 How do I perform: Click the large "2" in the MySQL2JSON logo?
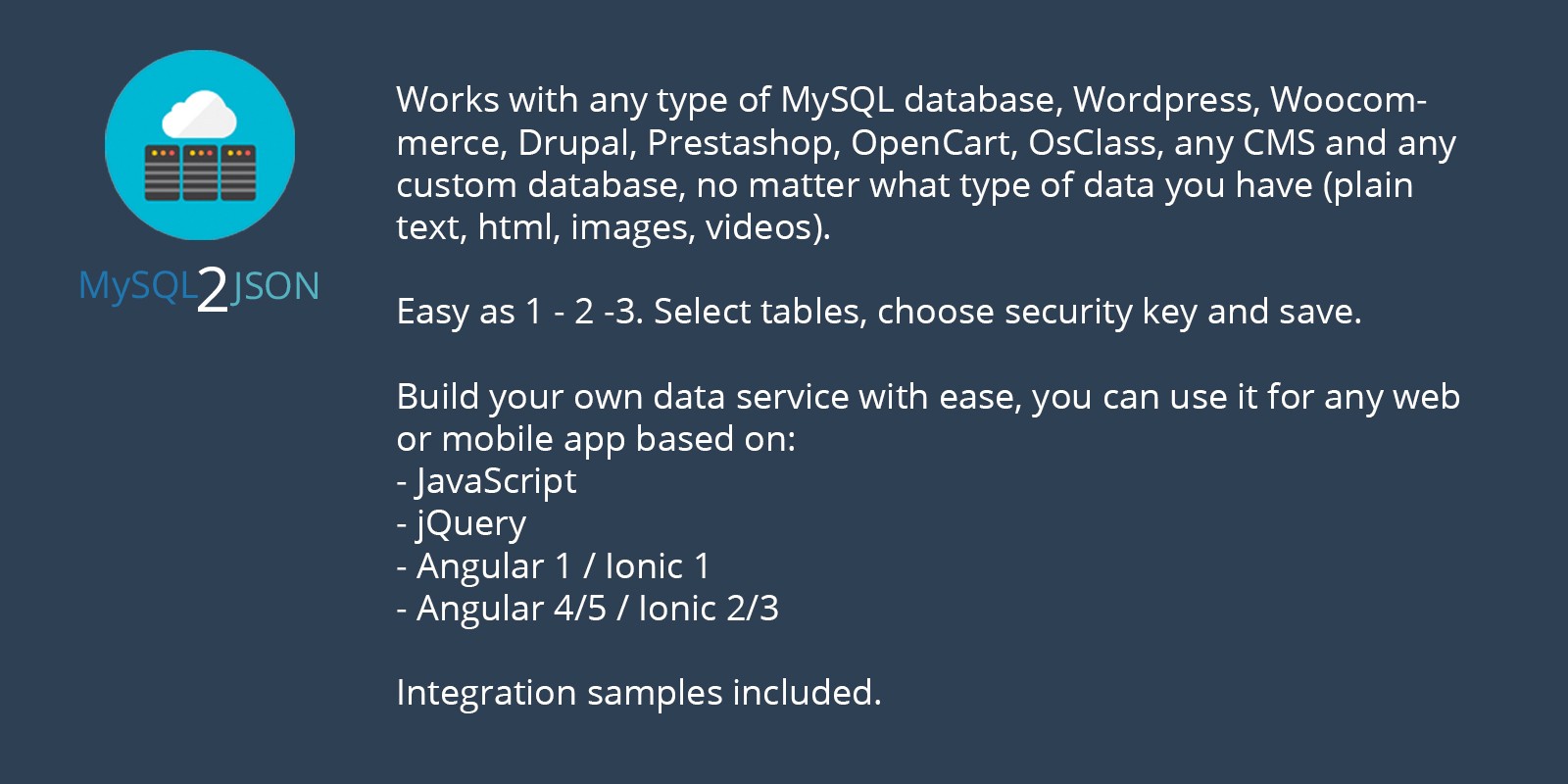[213, 290]
